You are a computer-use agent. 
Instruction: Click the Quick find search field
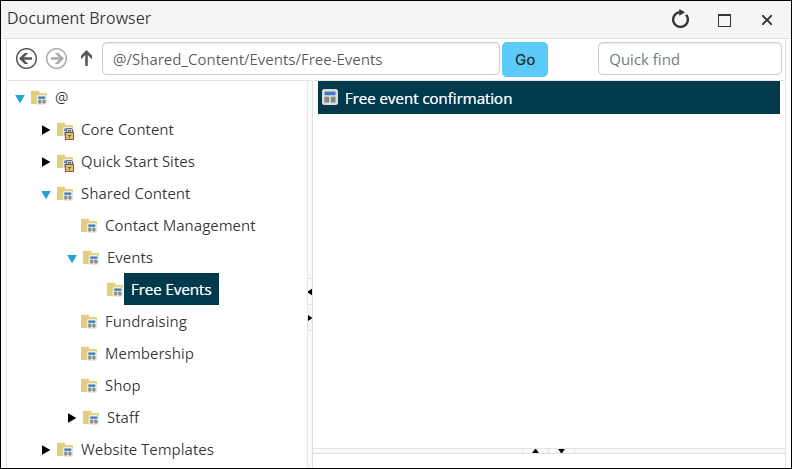pos(689,59)
